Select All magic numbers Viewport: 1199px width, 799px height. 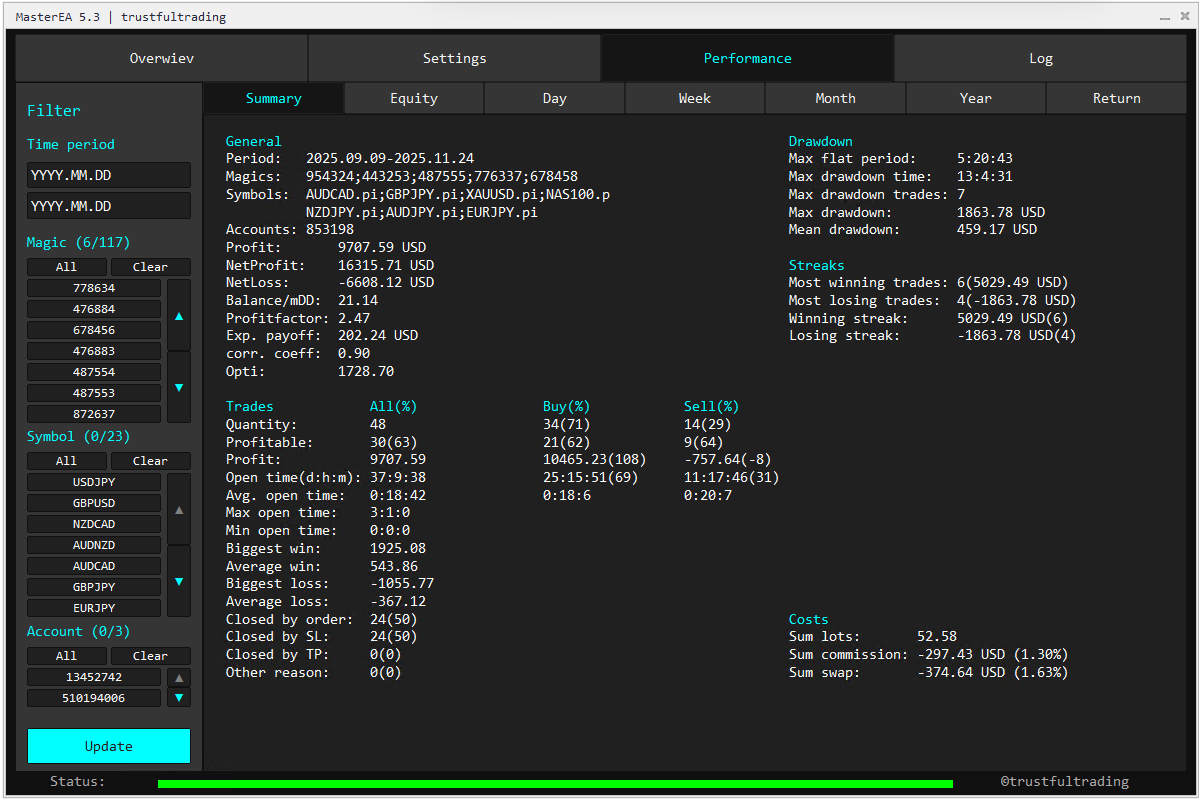(66, 267)
